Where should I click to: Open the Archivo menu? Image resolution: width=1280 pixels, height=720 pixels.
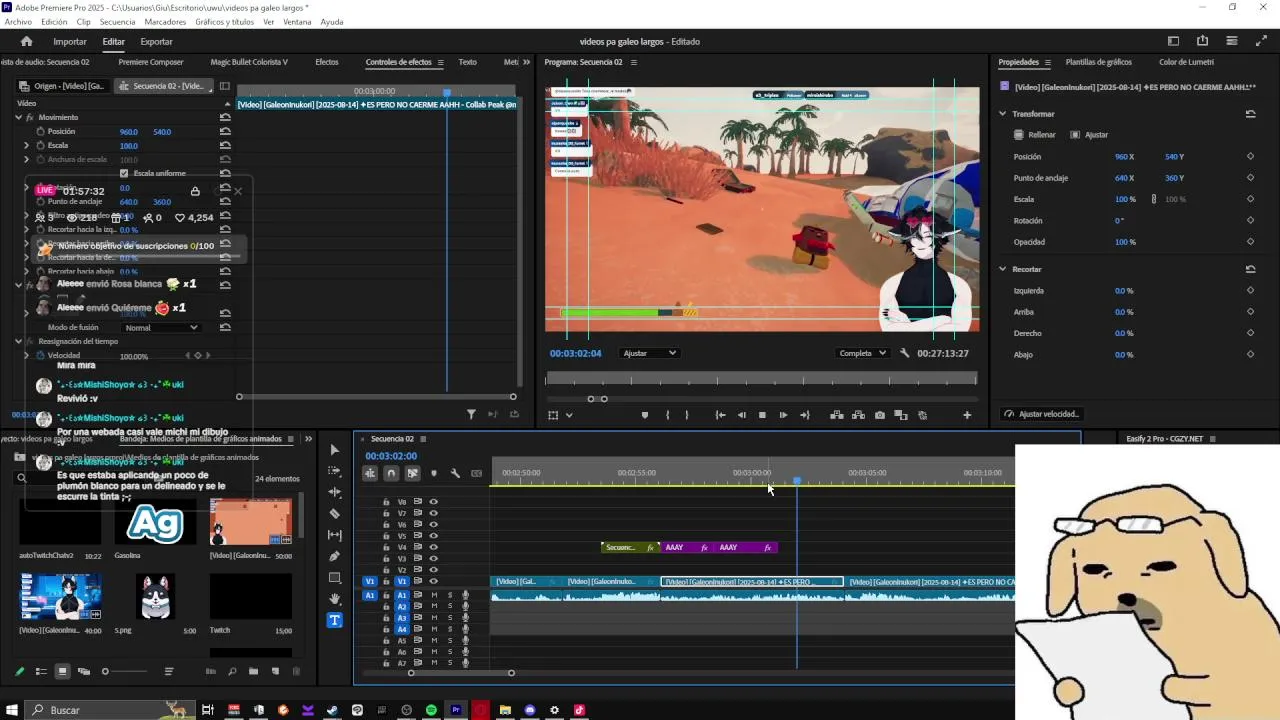(18, 22)
